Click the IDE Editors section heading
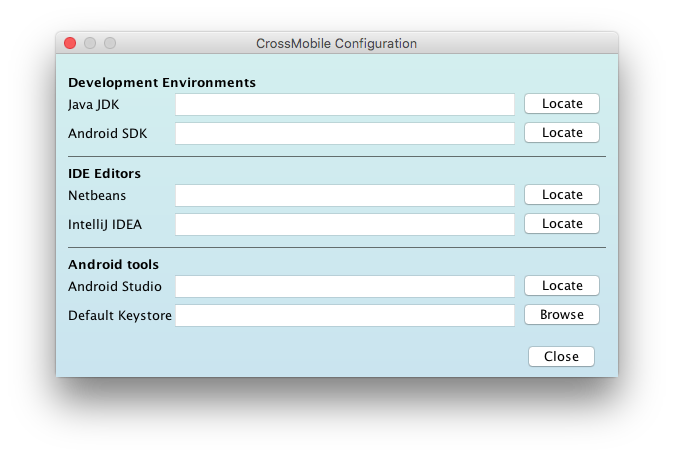 [x=104, y=173]
